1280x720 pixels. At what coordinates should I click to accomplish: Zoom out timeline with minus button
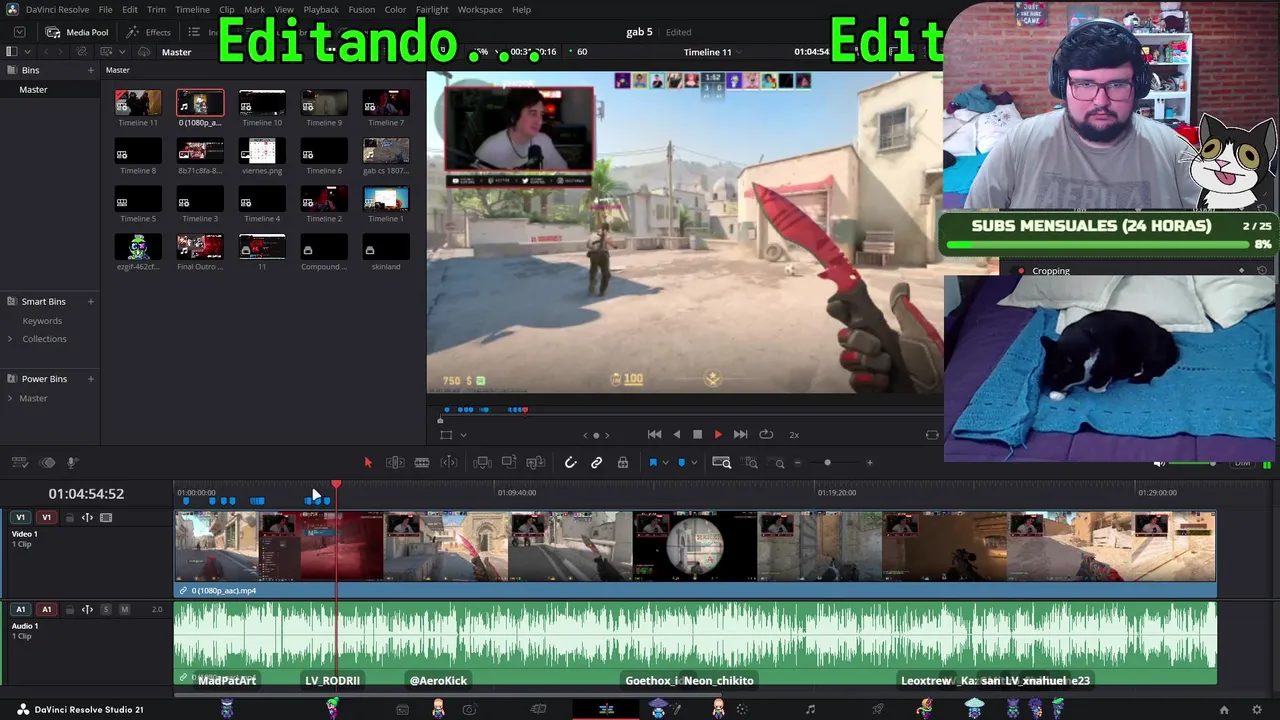(x=797, y=463)
